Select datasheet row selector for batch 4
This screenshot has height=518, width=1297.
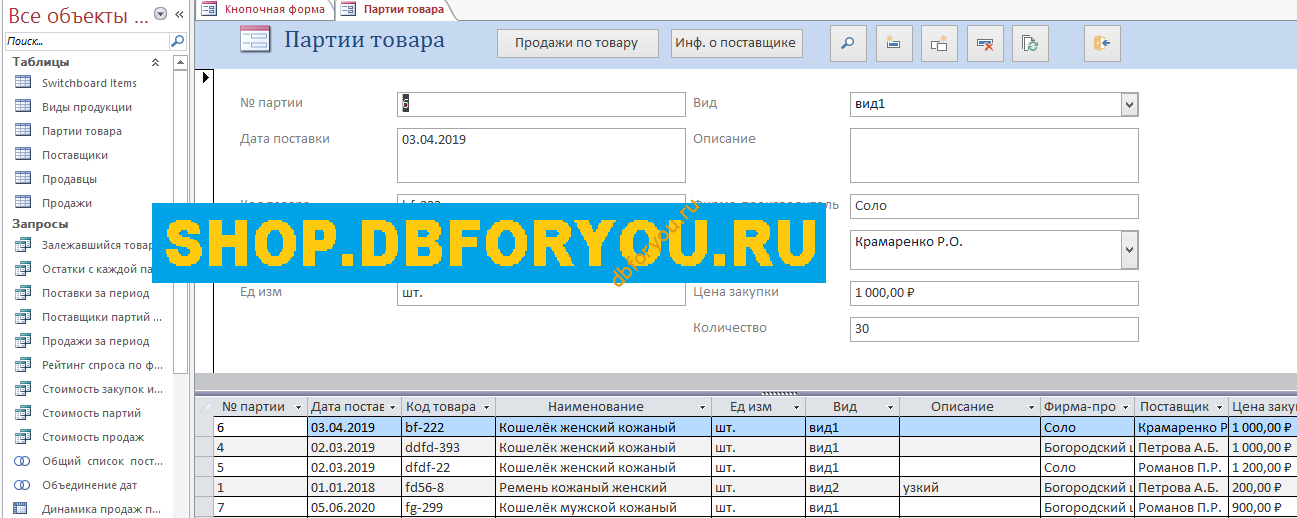205,447
